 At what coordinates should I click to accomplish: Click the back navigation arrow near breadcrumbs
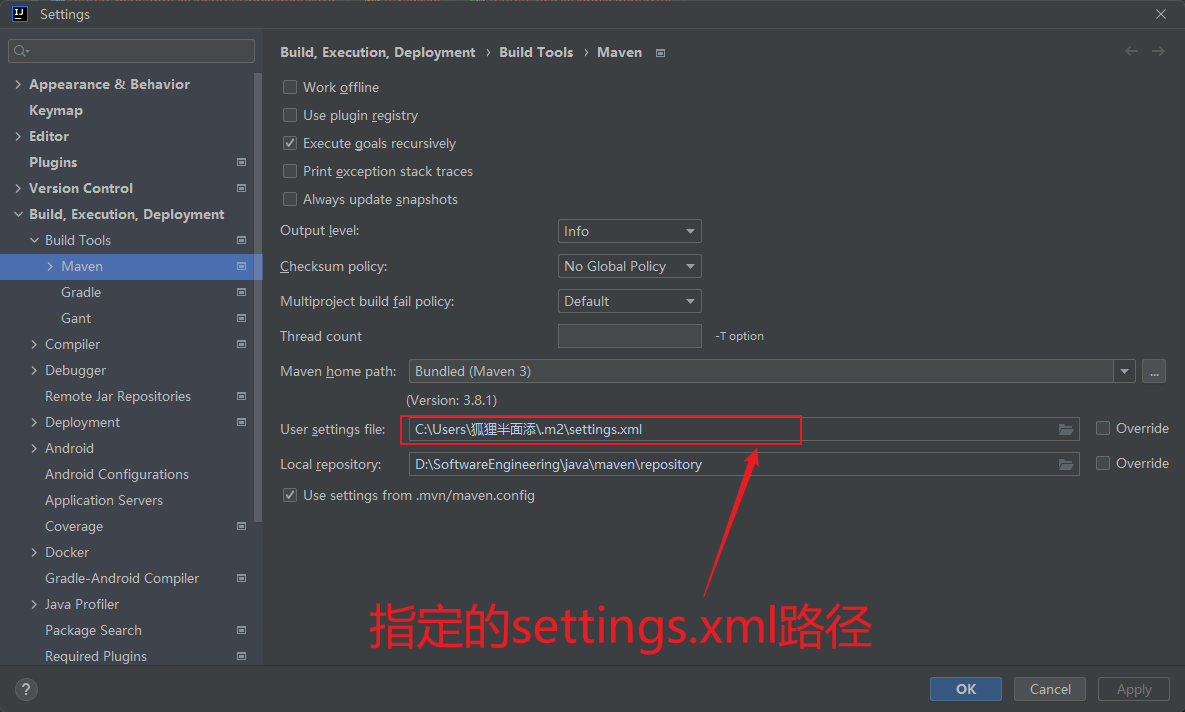tap(1131, 51)
